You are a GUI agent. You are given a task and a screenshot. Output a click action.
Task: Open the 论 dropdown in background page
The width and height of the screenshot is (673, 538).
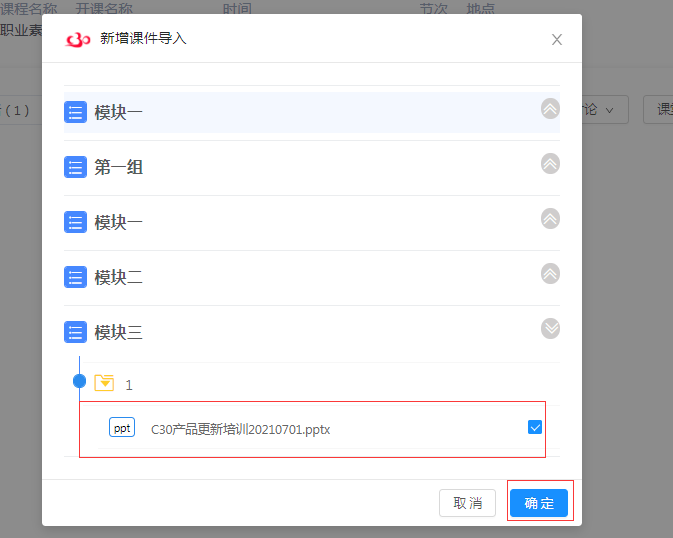604,110
